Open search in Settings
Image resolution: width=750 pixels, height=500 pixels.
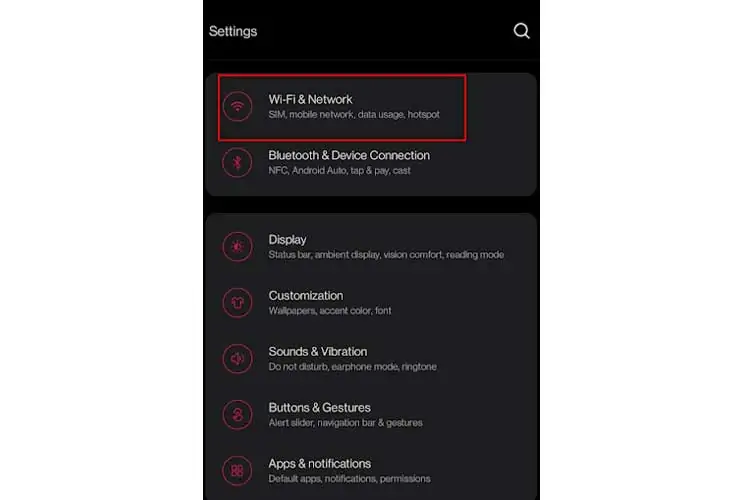point(521,31)
